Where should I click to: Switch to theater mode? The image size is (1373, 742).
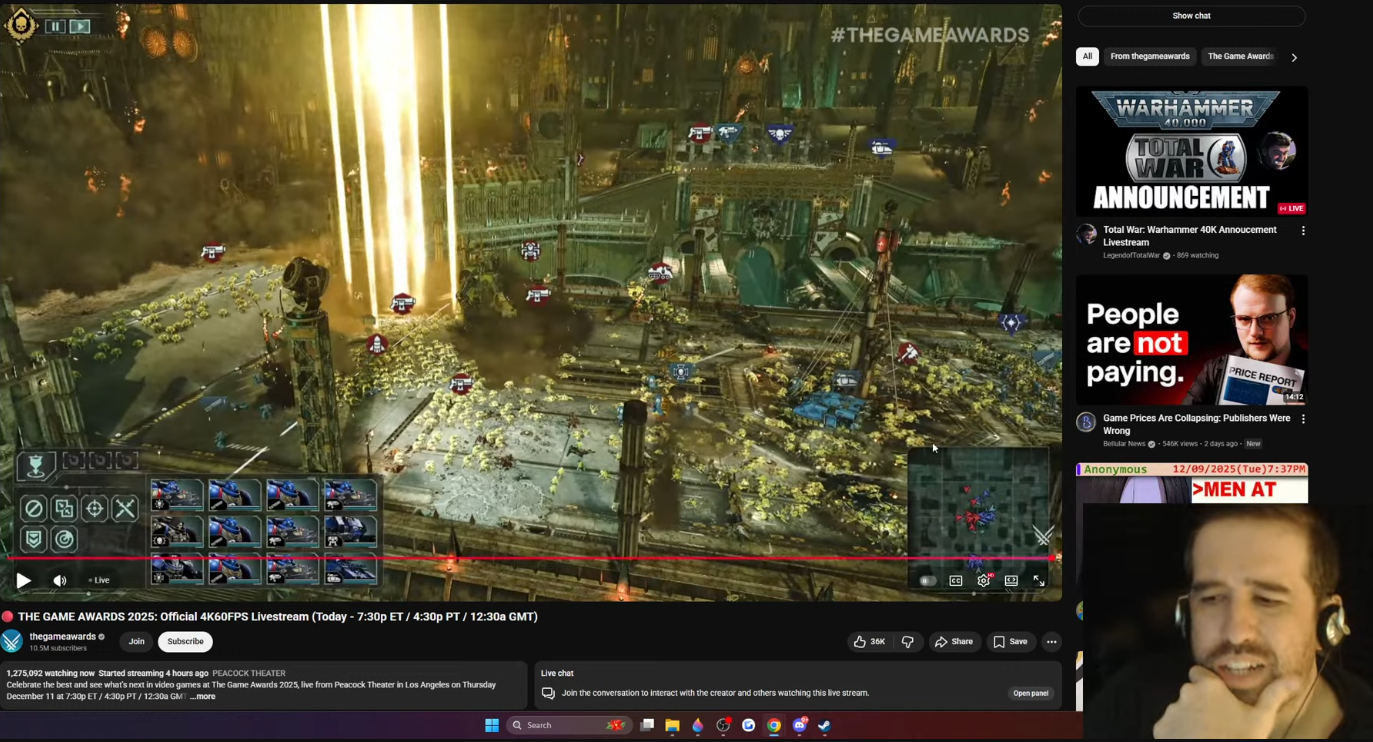pyautogui.click(x=1011, y=581)
